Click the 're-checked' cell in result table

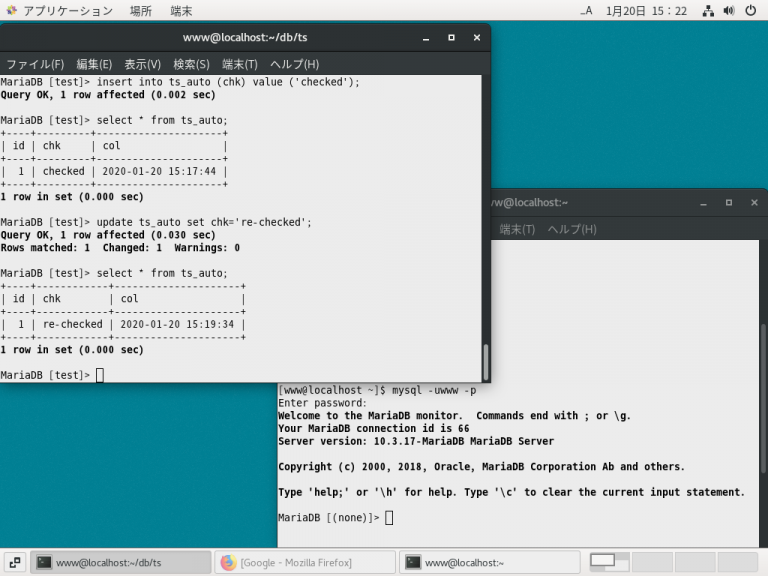(73, 324)
